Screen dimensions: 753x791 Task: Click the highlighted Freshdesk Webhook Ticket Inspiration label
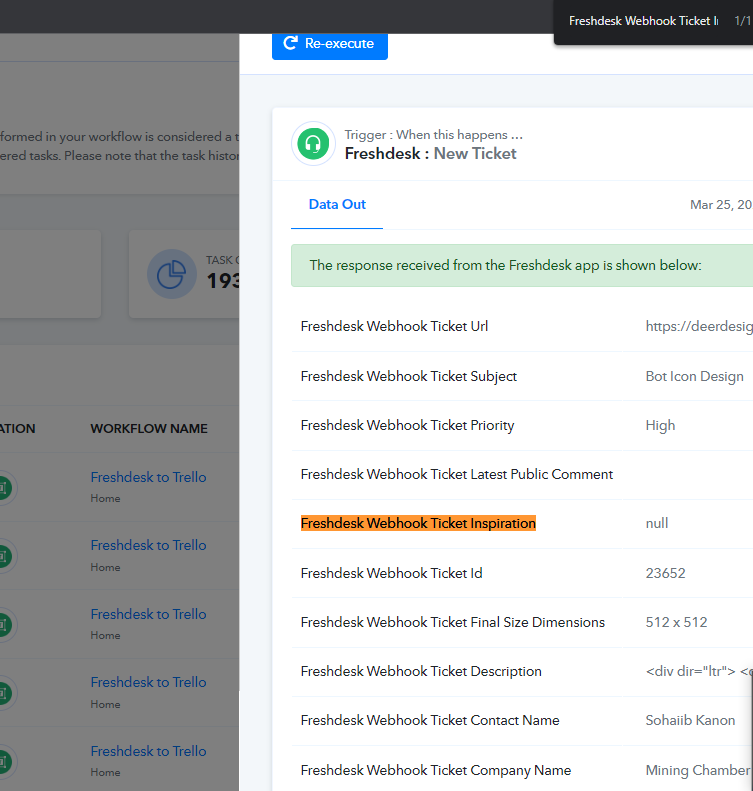(418, 523)
